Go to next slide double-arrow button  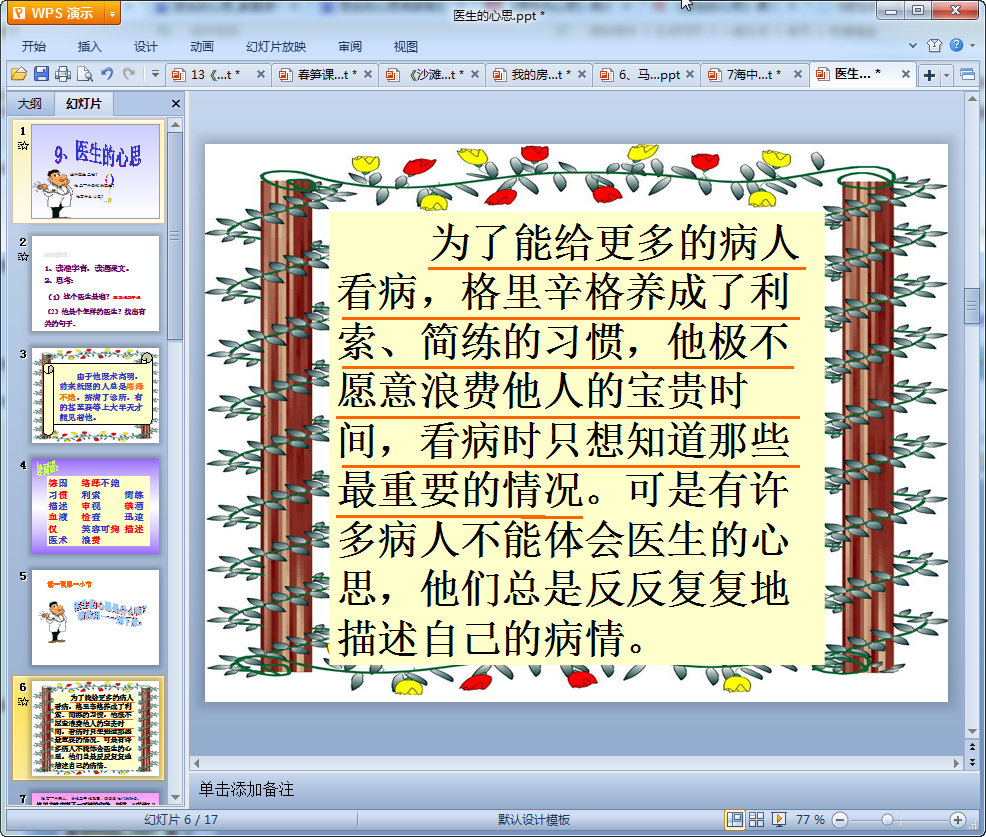pyautogui.click(x=973, y=762)
